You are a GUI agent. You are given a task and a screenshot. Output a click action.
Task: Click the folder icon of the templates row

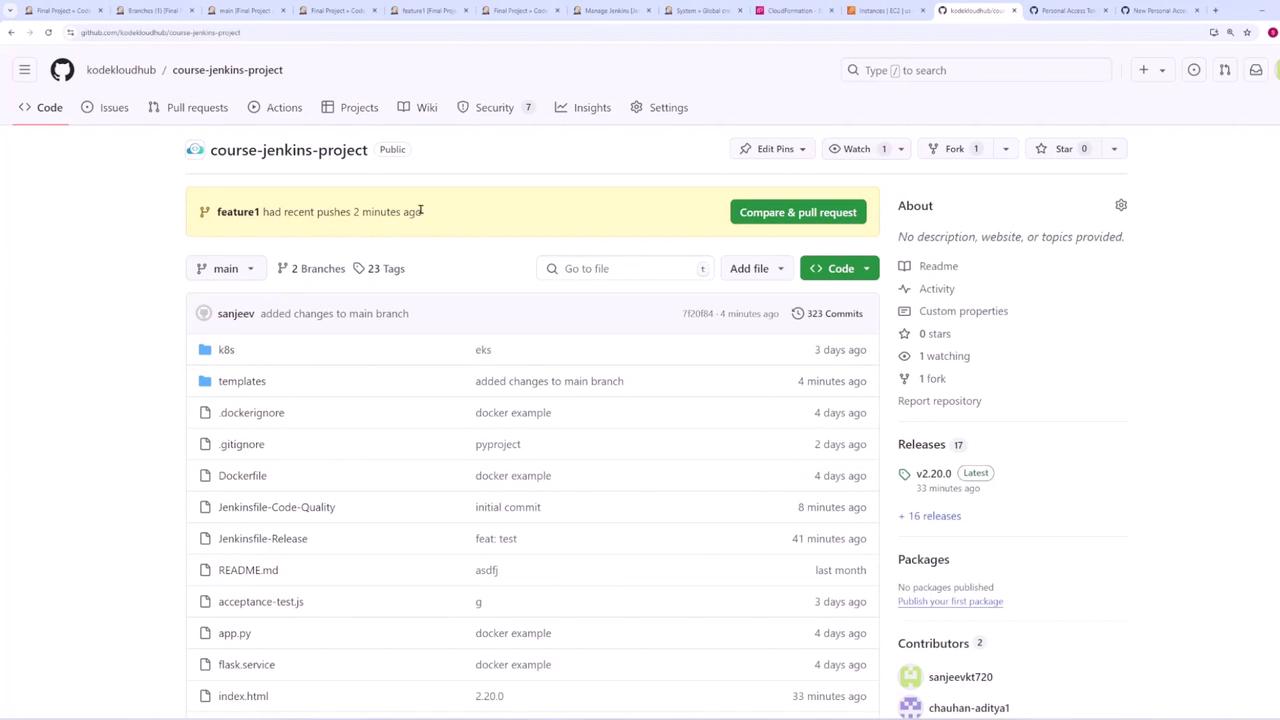(205, 381)
